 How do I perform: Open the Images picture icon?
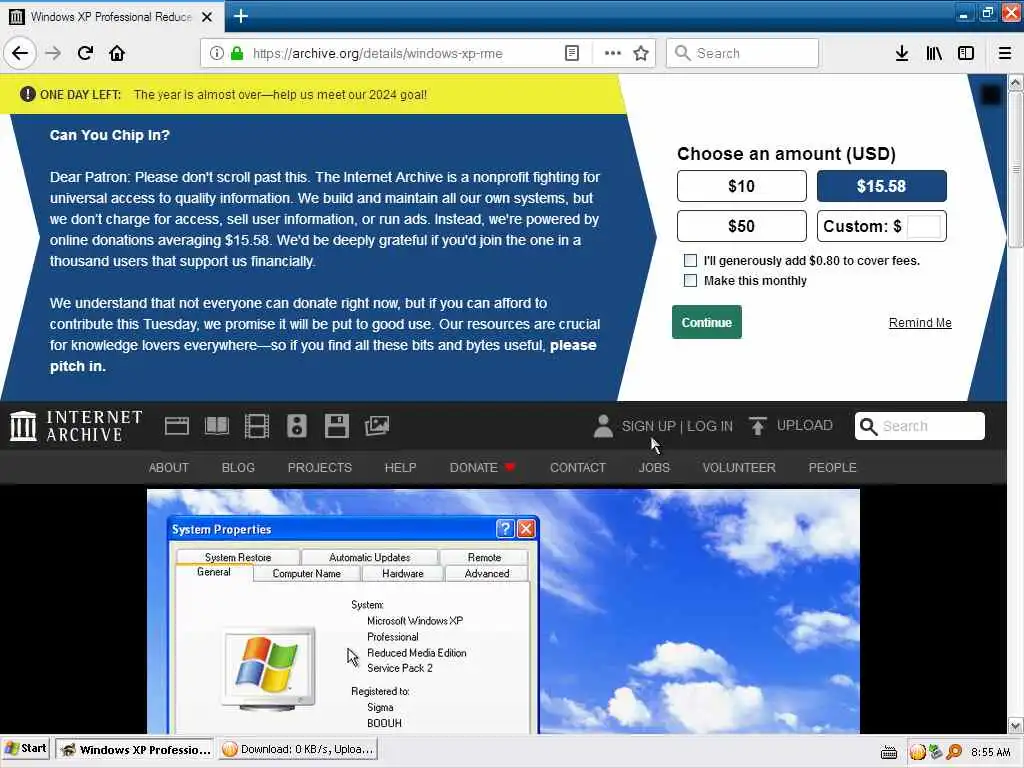click(377, 426)
